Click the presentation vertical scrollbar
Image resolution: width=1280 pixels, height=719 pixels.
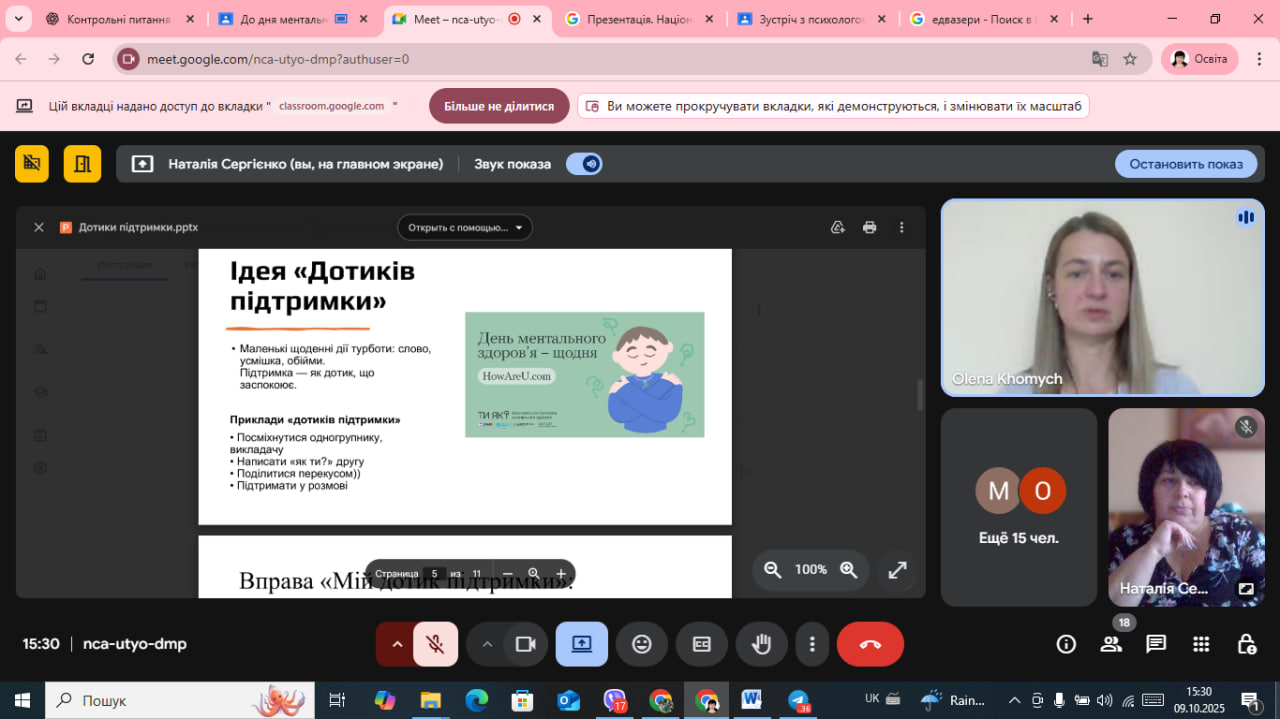click(x=920, y=395)
